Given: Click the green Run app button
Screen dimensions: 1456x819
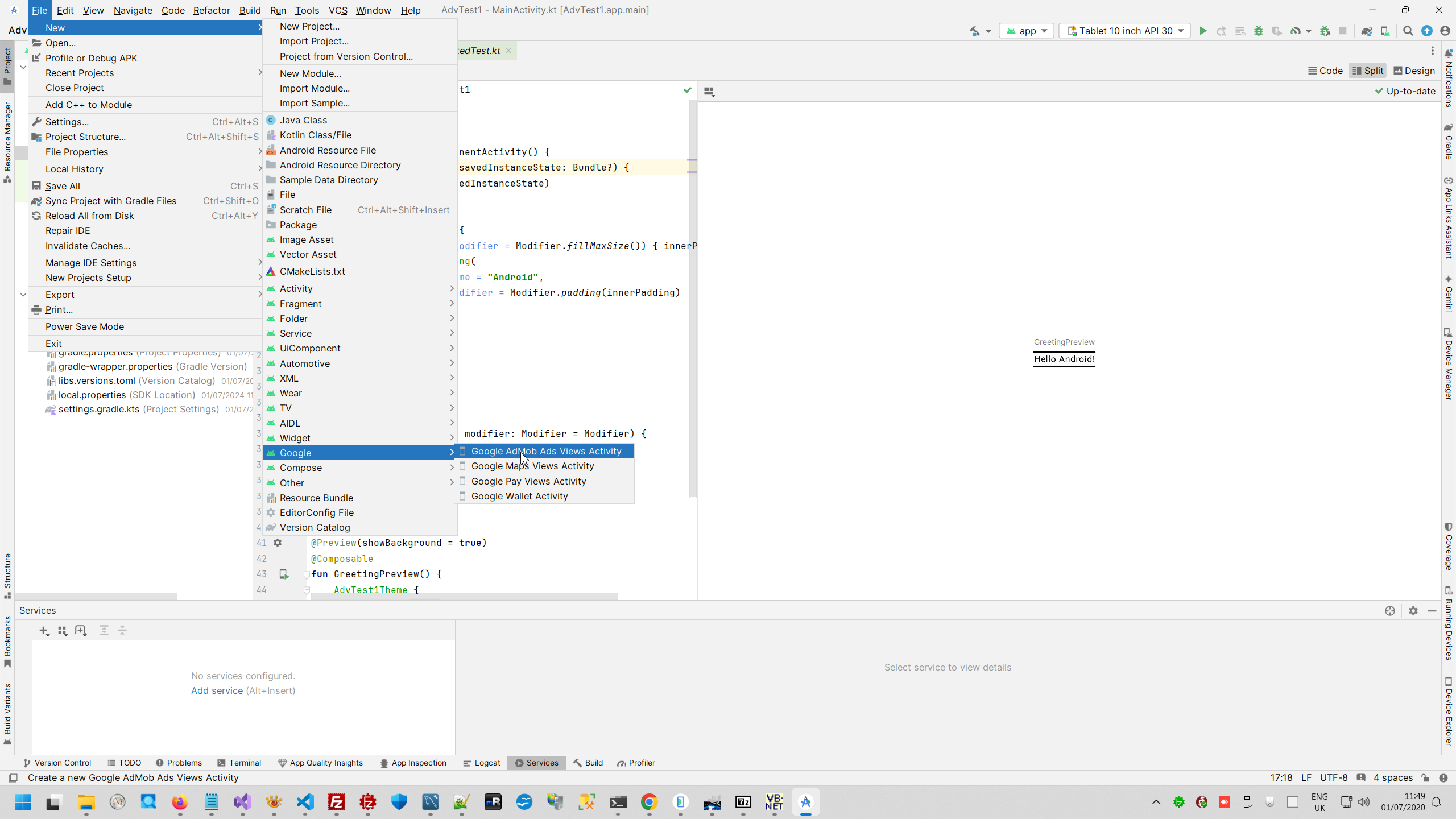Looking at the screenshot, I should tap(1203, 31).
